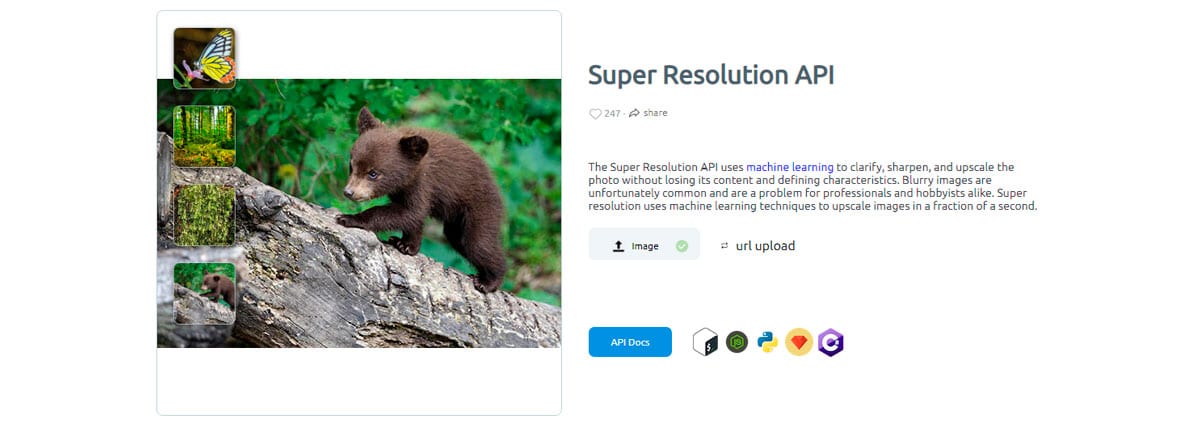This screenshot has height=447, width=1200.
Task: Follow the machine learning hyperlink
Action: [790, 167]
